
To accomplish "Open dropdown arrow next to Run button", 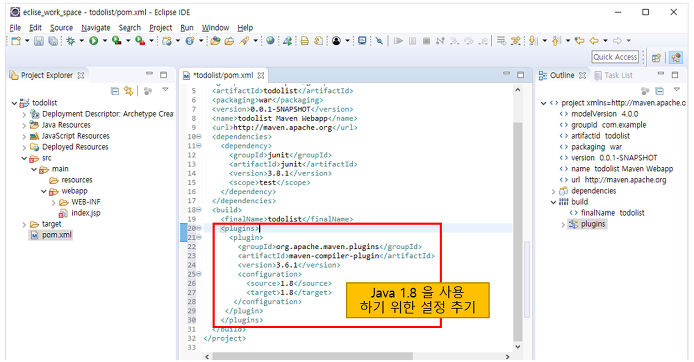I will [105, 41].
